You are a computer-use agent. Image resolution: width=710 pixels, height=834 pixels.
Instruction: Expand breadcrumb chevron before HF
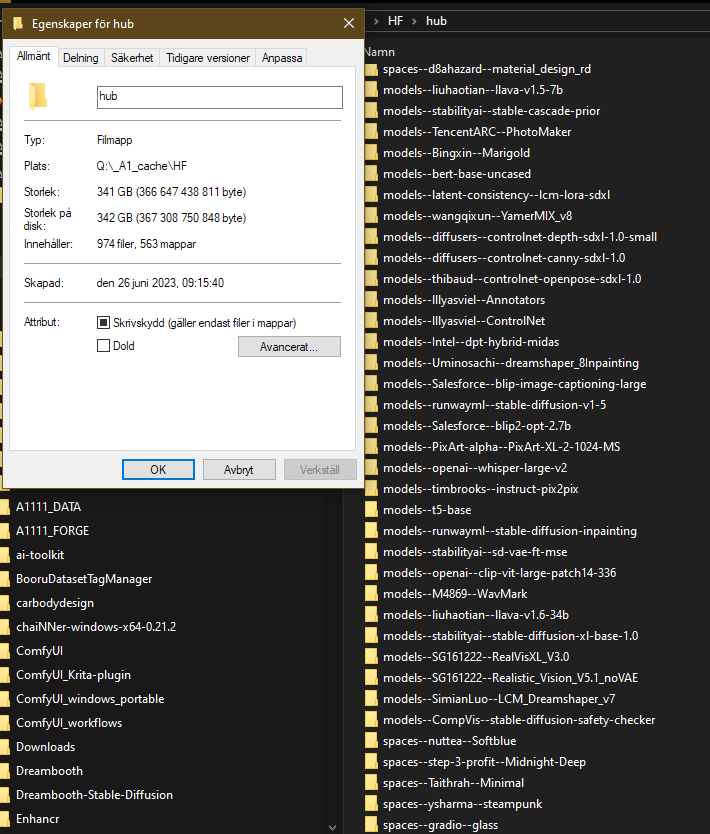coord(376,21)
